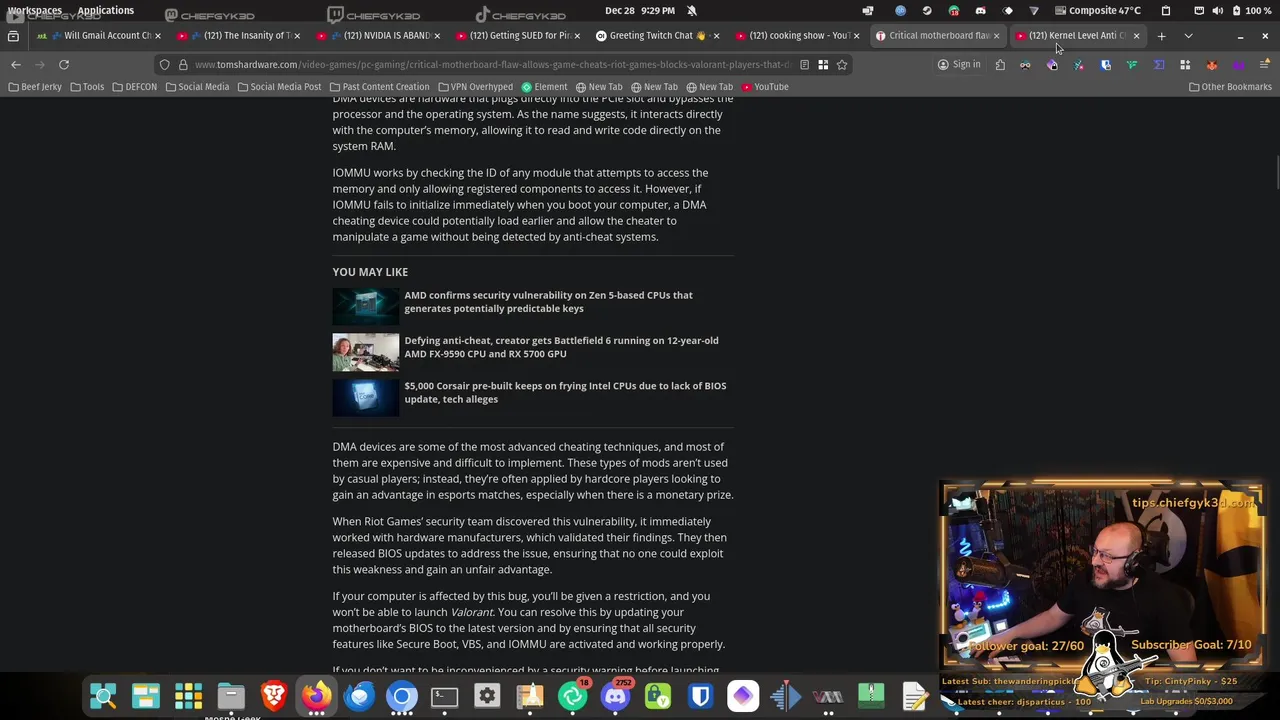
Task: Open the YouTube bookmark
Action: tap(765, 87)
